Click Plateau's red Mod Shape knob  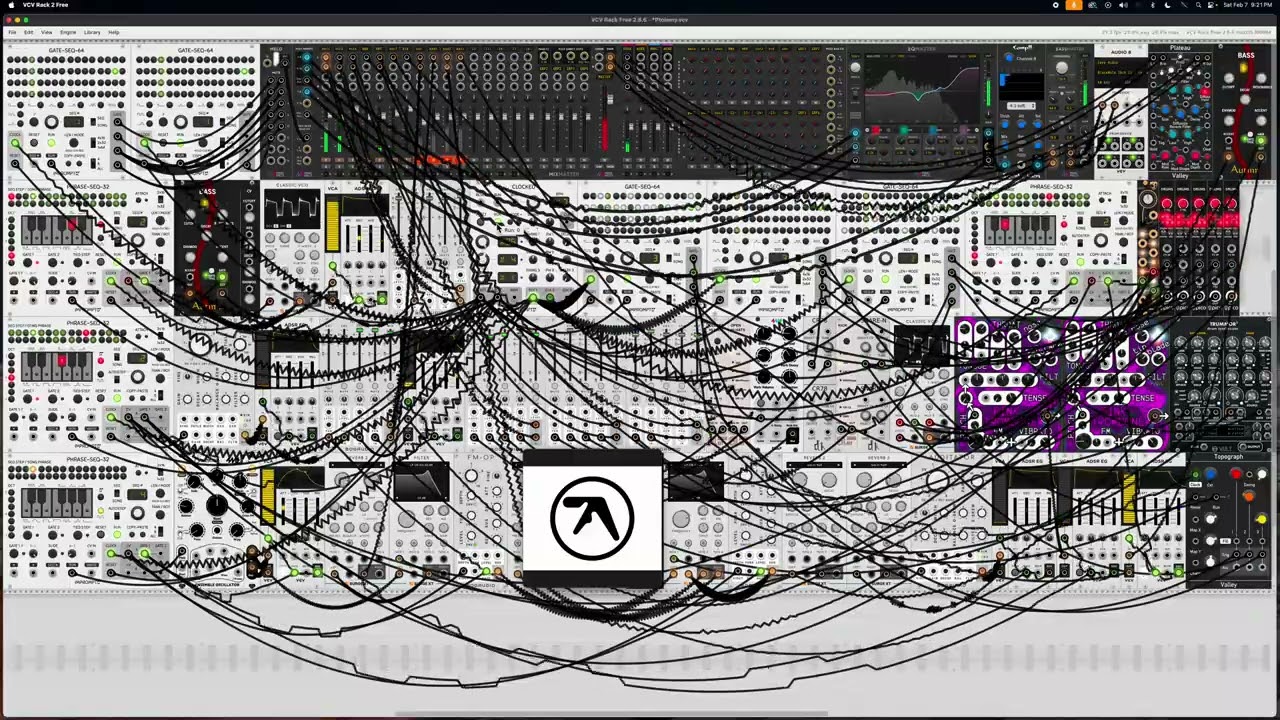click(1180, 159)
